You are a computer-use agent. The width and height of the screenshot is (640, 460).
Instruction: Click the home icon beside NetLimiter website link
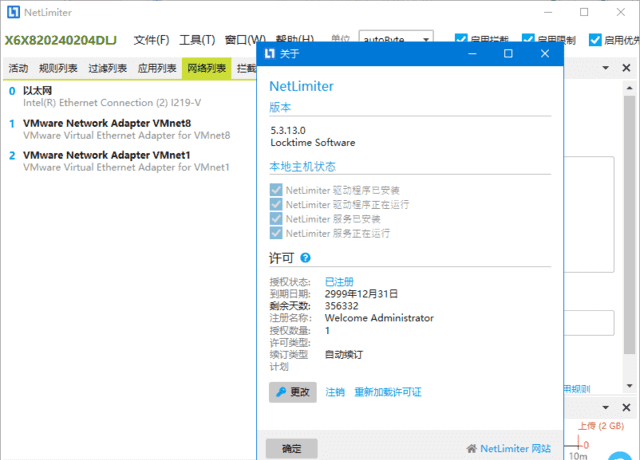[x=471, y=449]
